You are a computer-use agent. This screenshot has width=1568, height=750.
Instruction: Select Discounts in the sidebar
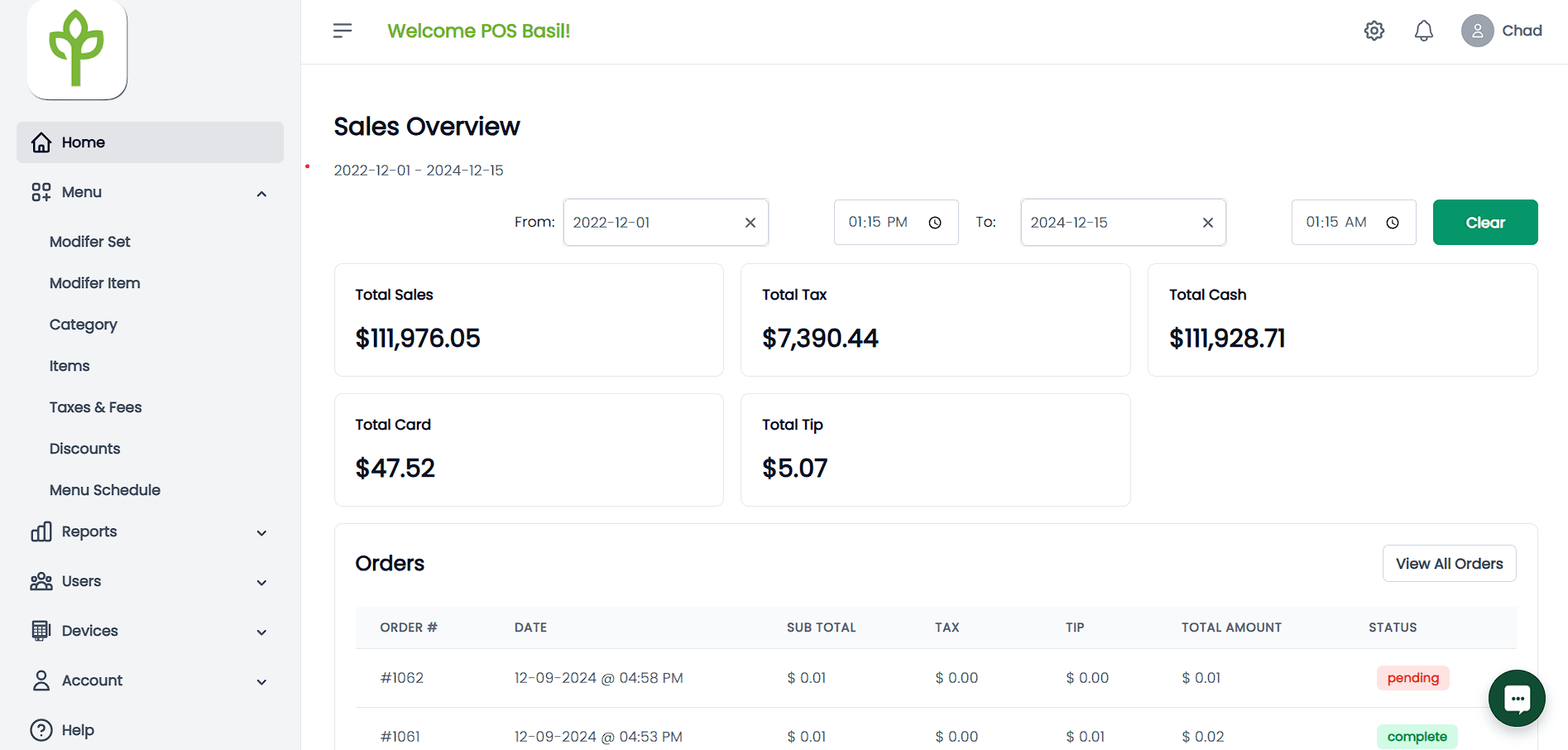pos(84,449)
